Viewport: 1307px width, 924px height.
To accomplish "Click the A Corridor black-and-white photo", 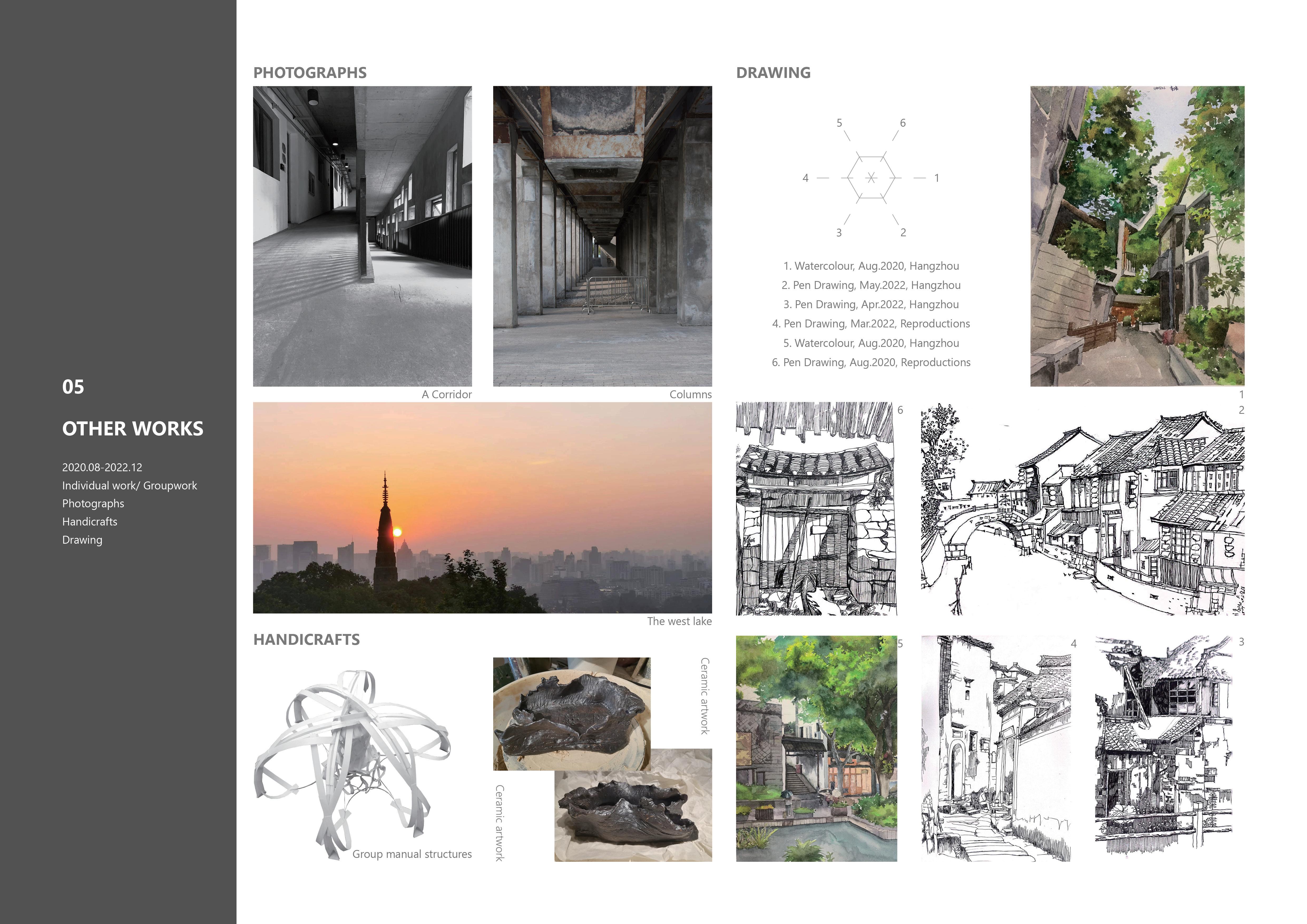I will pyautogui.click(x=362, y=236).
